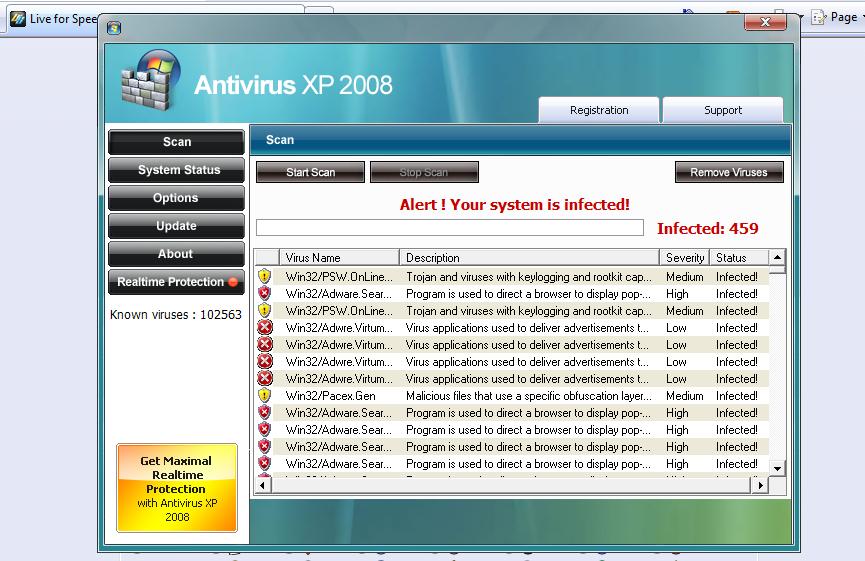Screen dimensions: 865x561
Task: Click the disabled Stop Scan button
Action: [424, 172]
